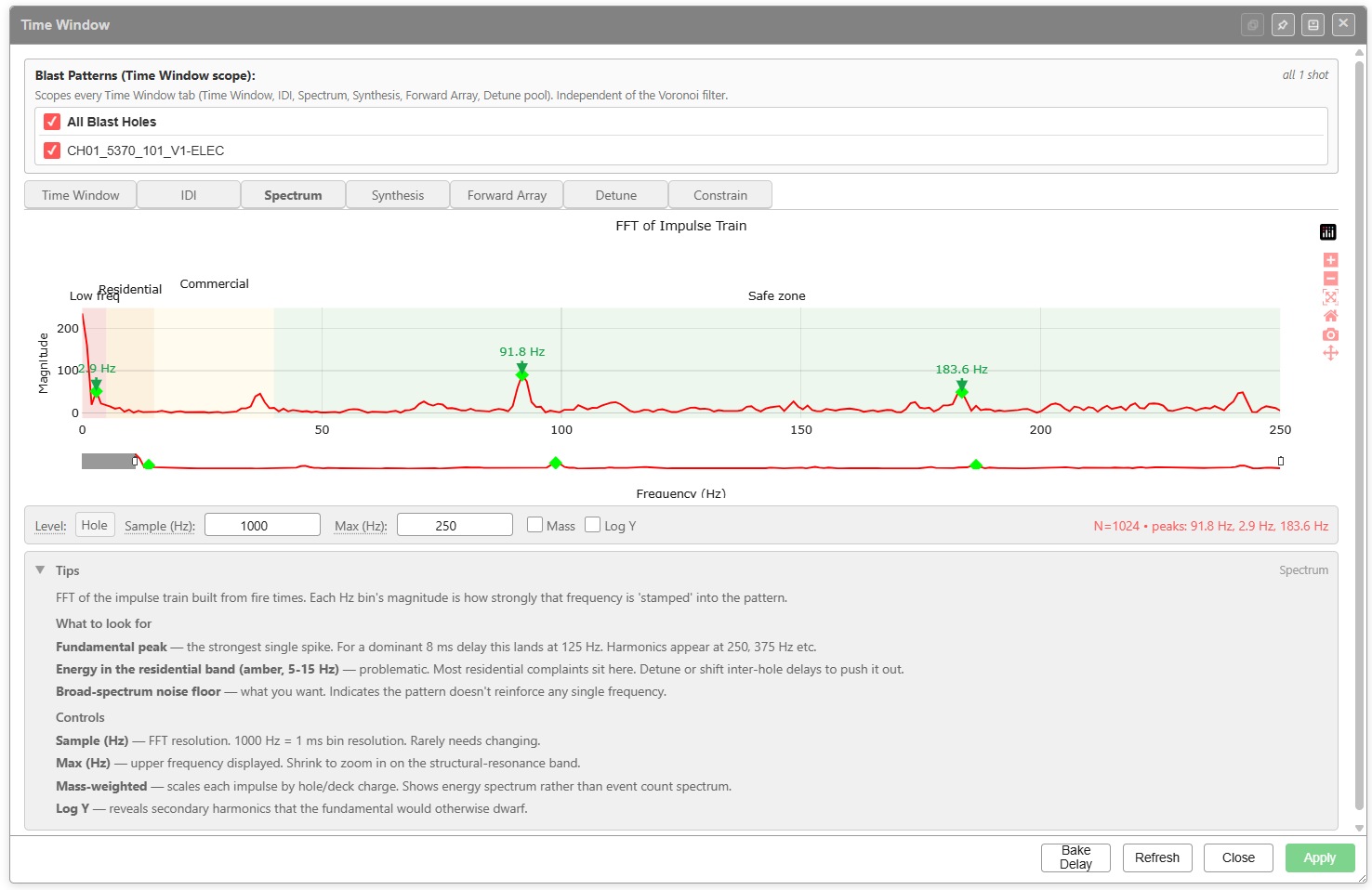Download plot snapshot with camera icon

click(1330, 334)
